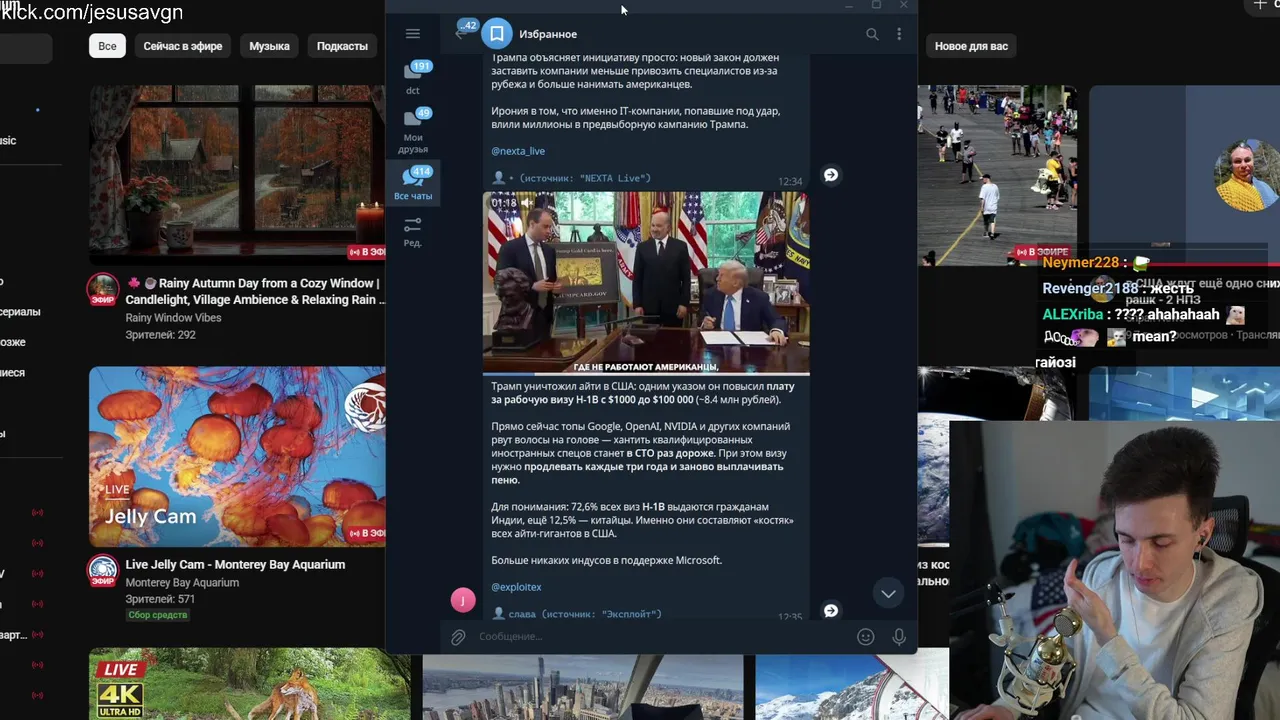The width and height of the screenshot is (1280, 720).
Task: Open the Monterey Bay Aquarium channel name
Action: click(182, 583)
